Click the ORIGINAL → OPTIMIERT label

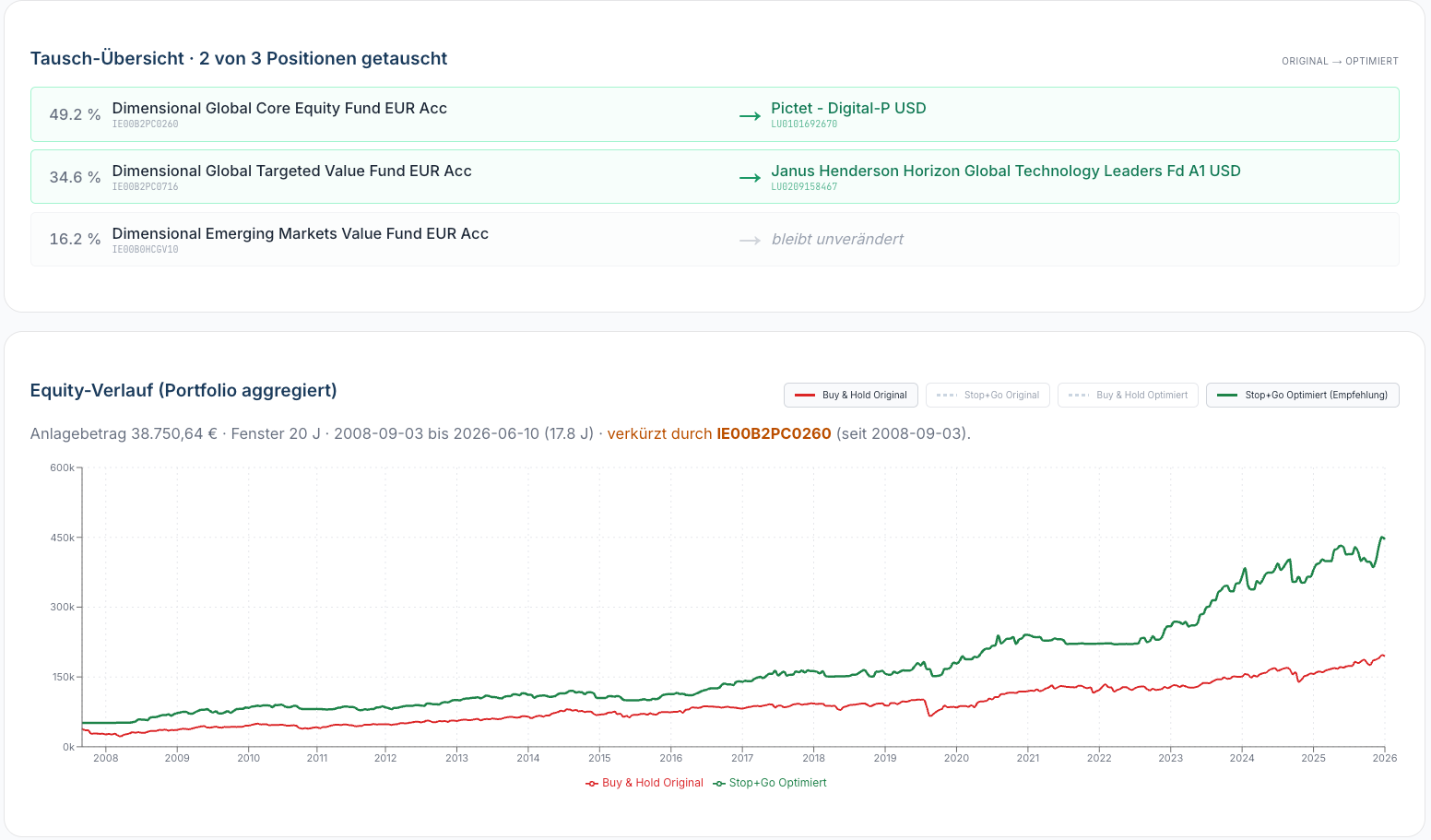point(1340,61)
